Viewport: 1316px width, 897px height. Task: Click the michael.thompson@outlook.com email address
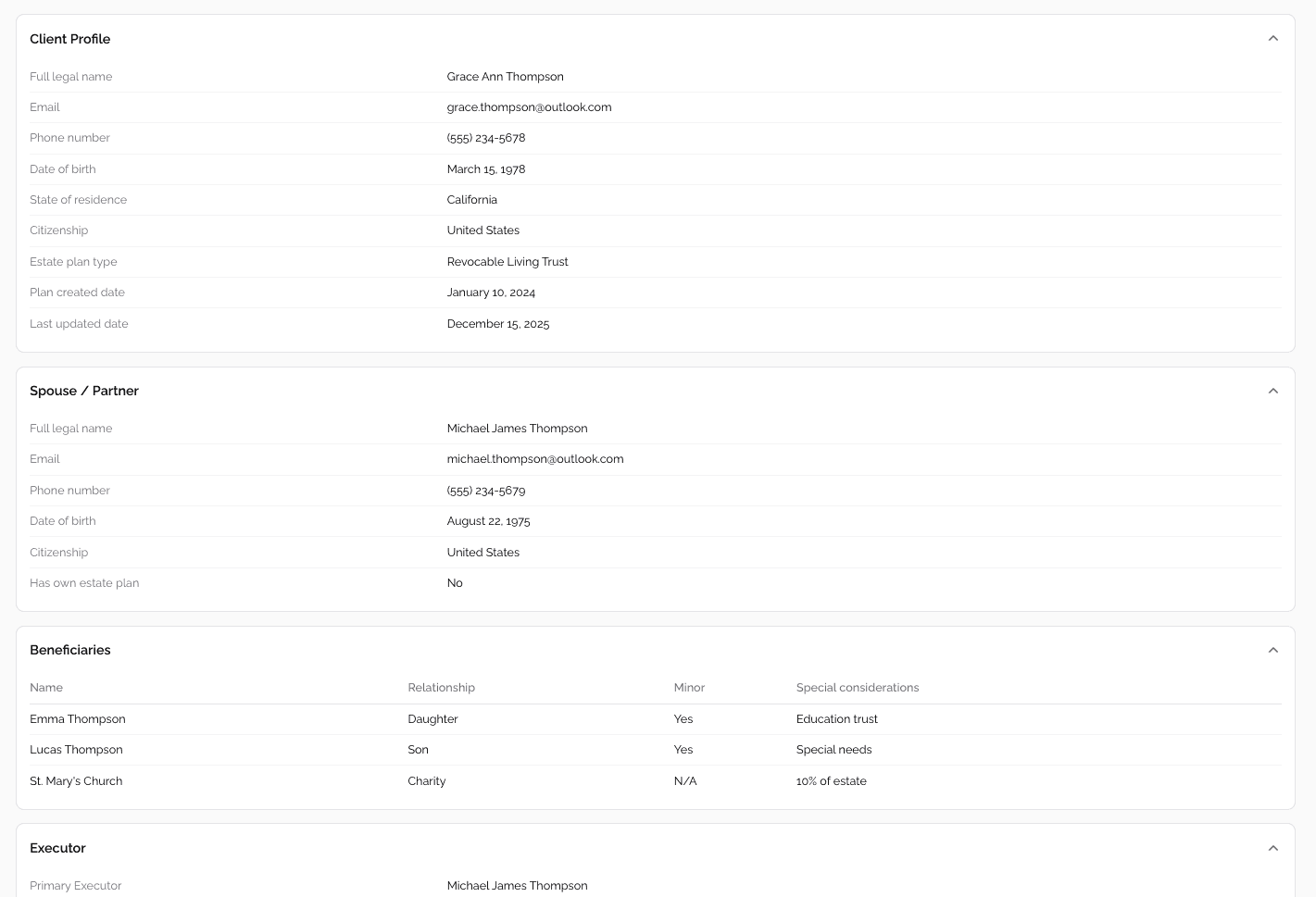pyautogui.click(x=535, y=459)
